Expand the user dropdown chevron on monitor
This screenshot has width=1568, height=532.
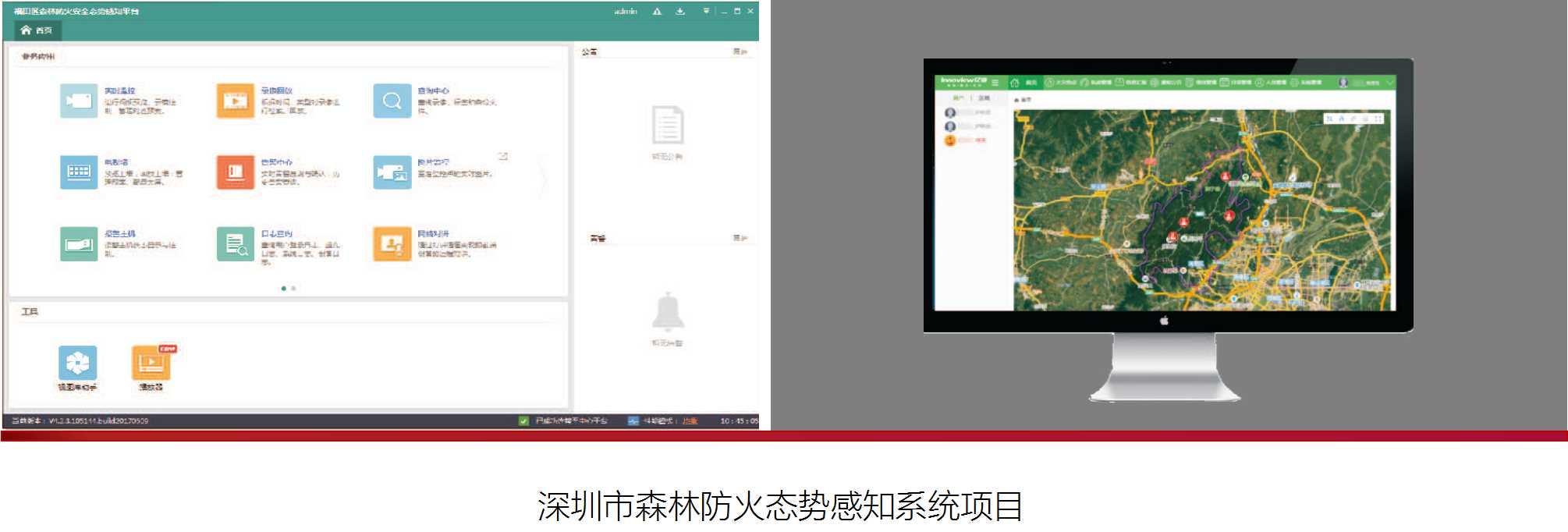1389,82
